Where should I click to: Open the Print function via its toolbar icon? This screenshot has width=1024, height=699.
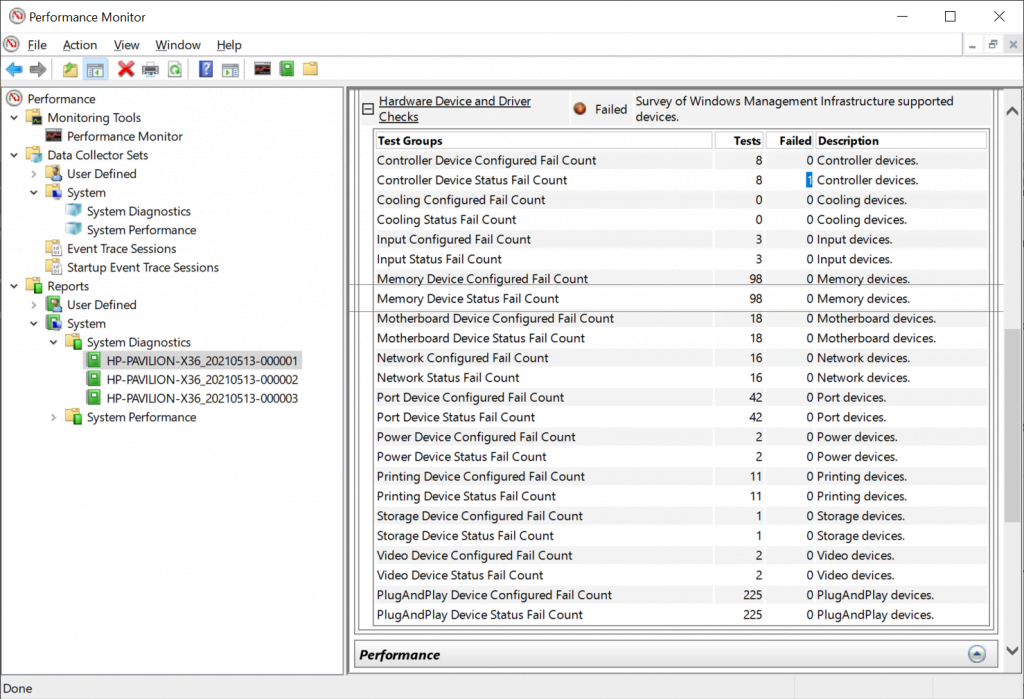(x=150, y=69)
